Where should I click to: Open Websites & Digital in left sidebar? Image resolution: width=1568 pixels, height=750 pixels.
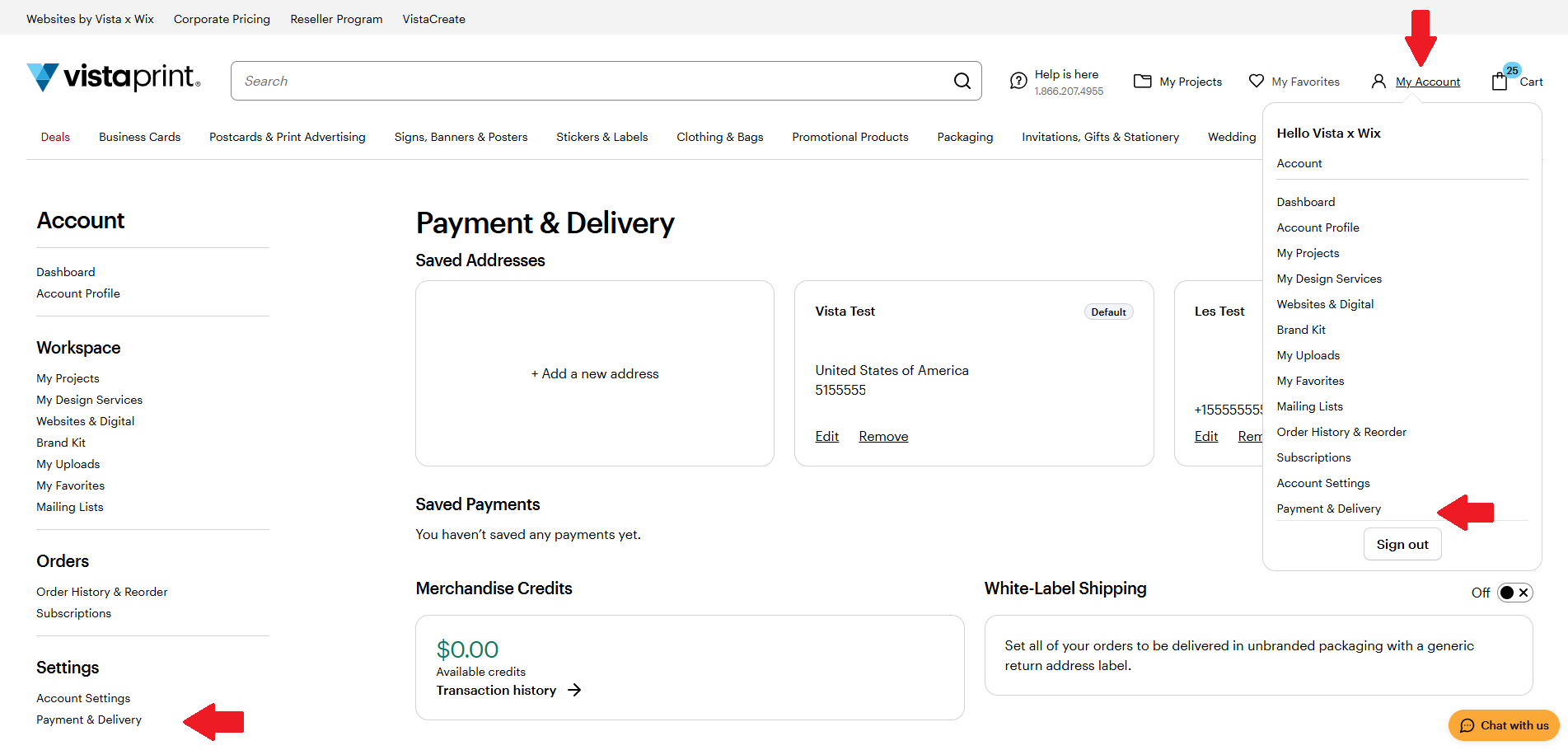[x=85, y=421]
